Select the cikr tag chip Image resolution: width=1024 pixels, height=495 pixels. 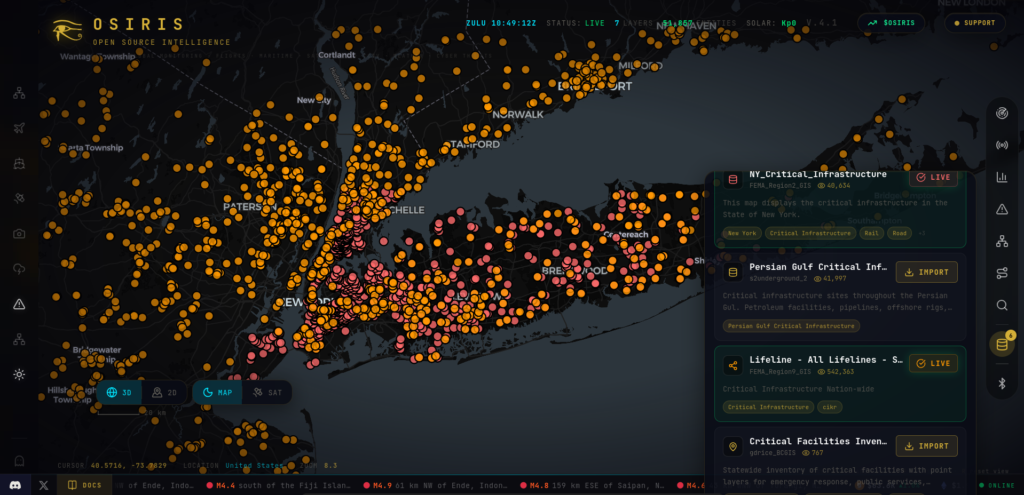(829, 407)
